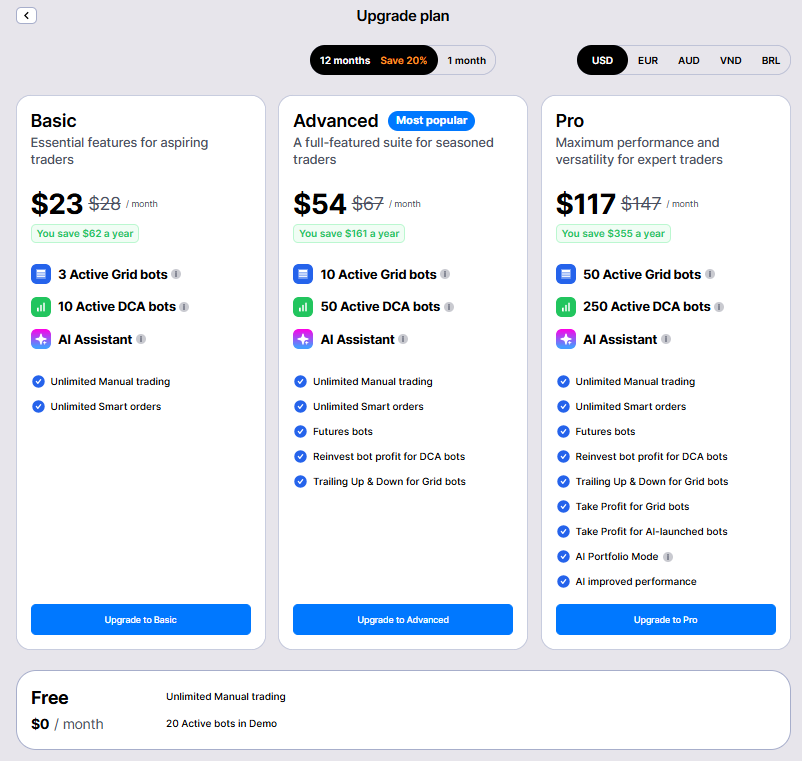Image resolution: width=802 pixels, height=761 pixels.
Task: Click Upgrade to Basic
Action: tap(140, 619)
